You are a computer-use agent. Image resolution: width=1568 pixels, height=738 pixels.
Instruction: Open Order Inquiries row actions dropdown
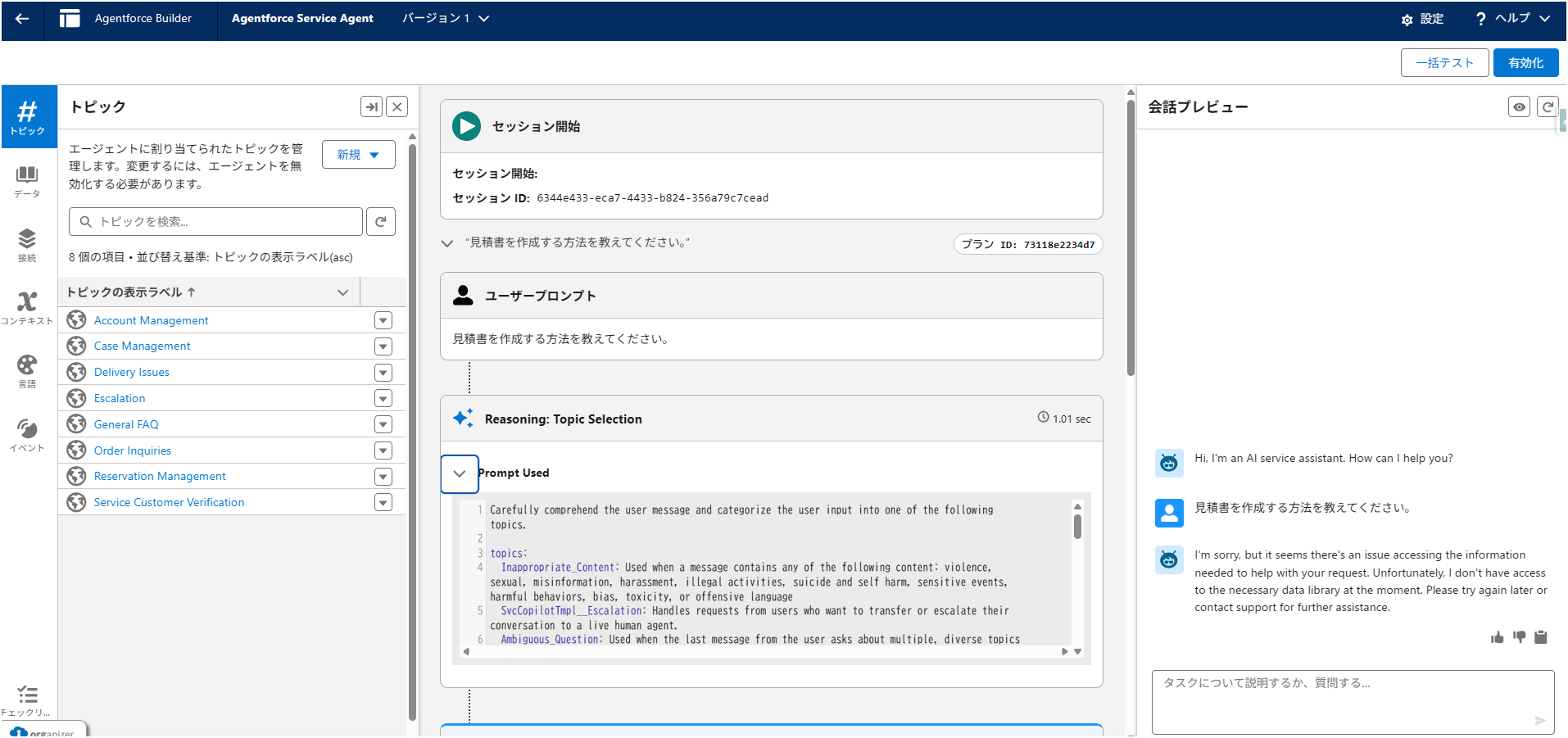(x=383, y=450)
